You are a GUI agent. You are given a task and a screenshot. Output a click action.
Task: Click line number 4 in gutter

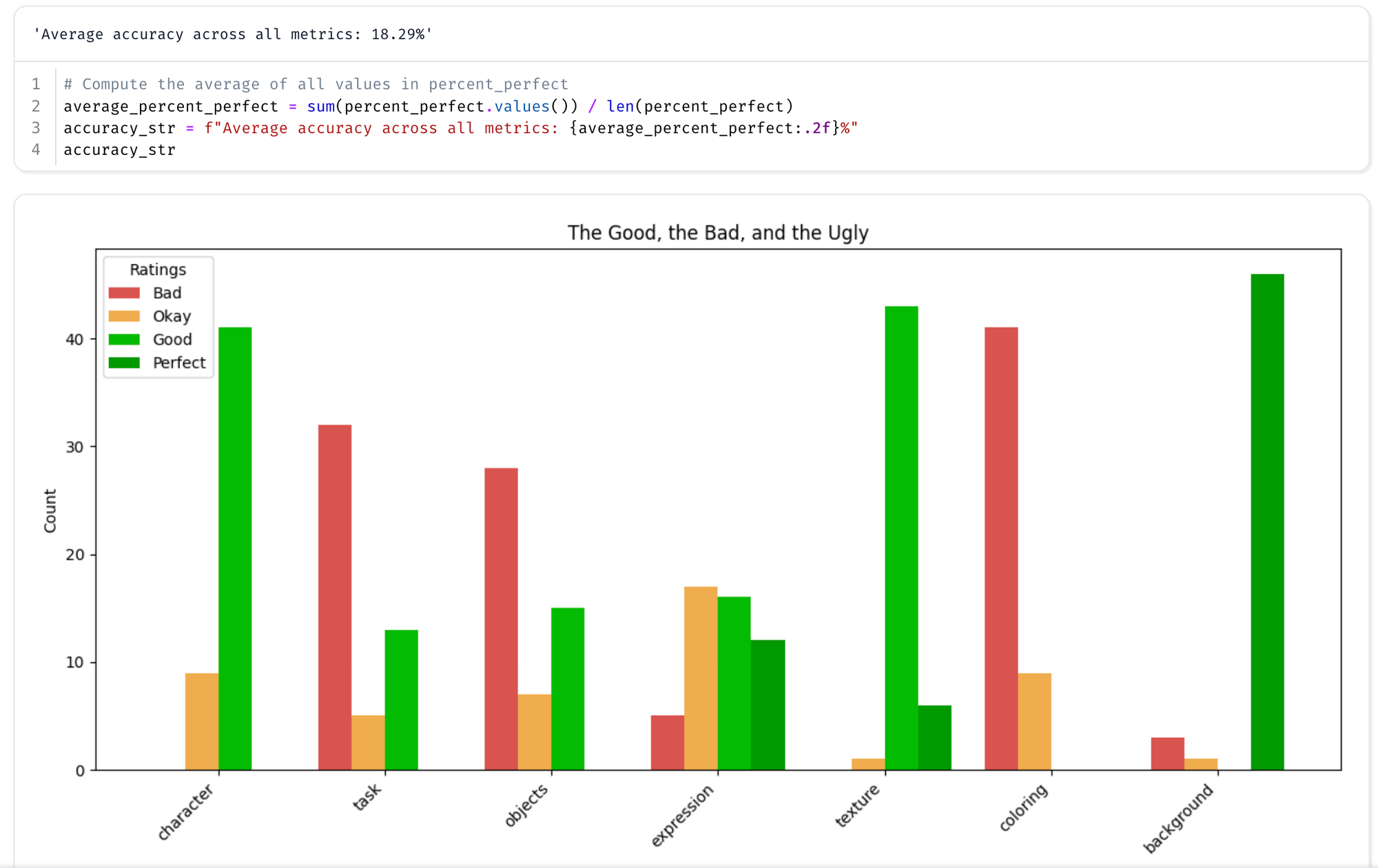[x=36, y=149]
